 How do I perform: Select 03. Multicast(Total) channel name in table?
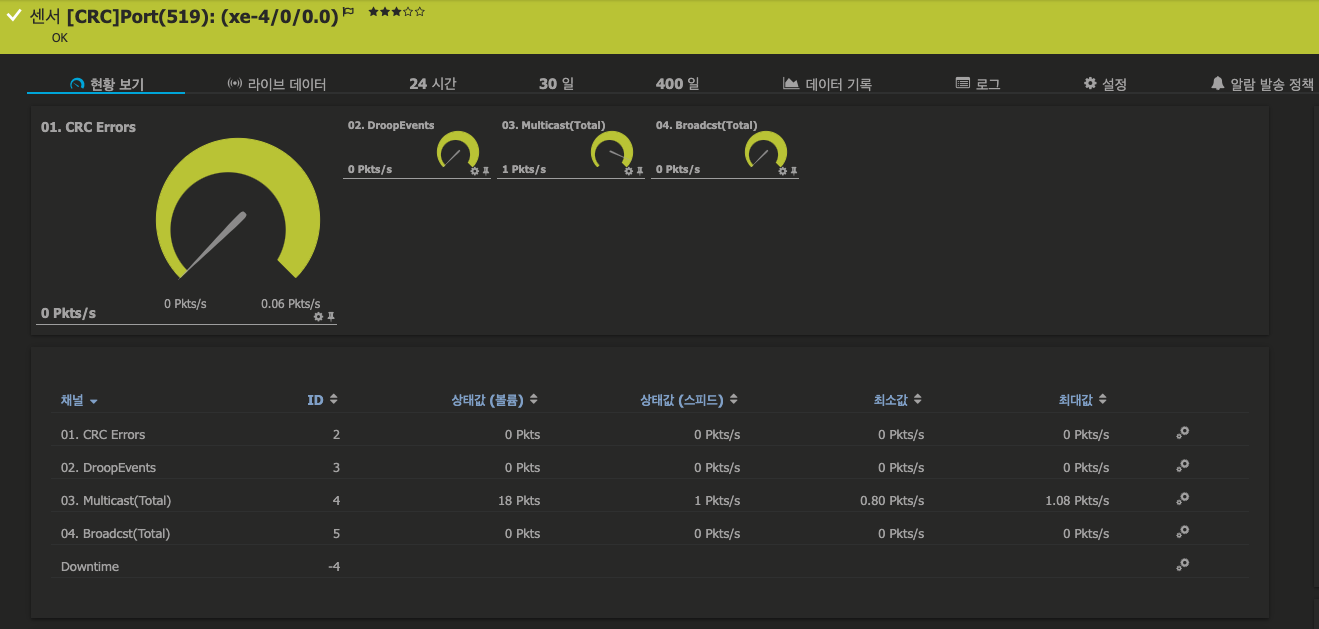pos(116,501)
